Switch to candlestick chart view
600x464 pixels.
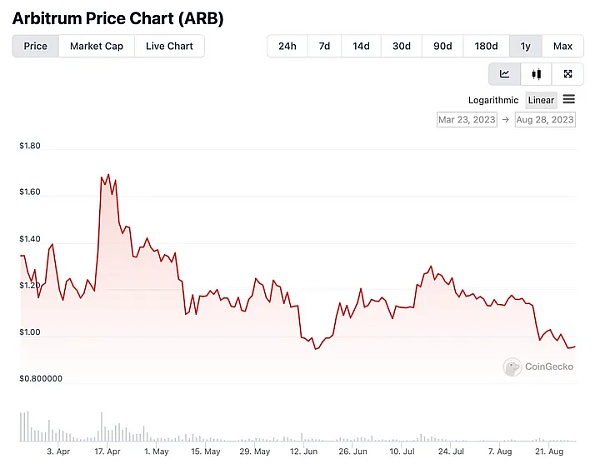(536, 74)
